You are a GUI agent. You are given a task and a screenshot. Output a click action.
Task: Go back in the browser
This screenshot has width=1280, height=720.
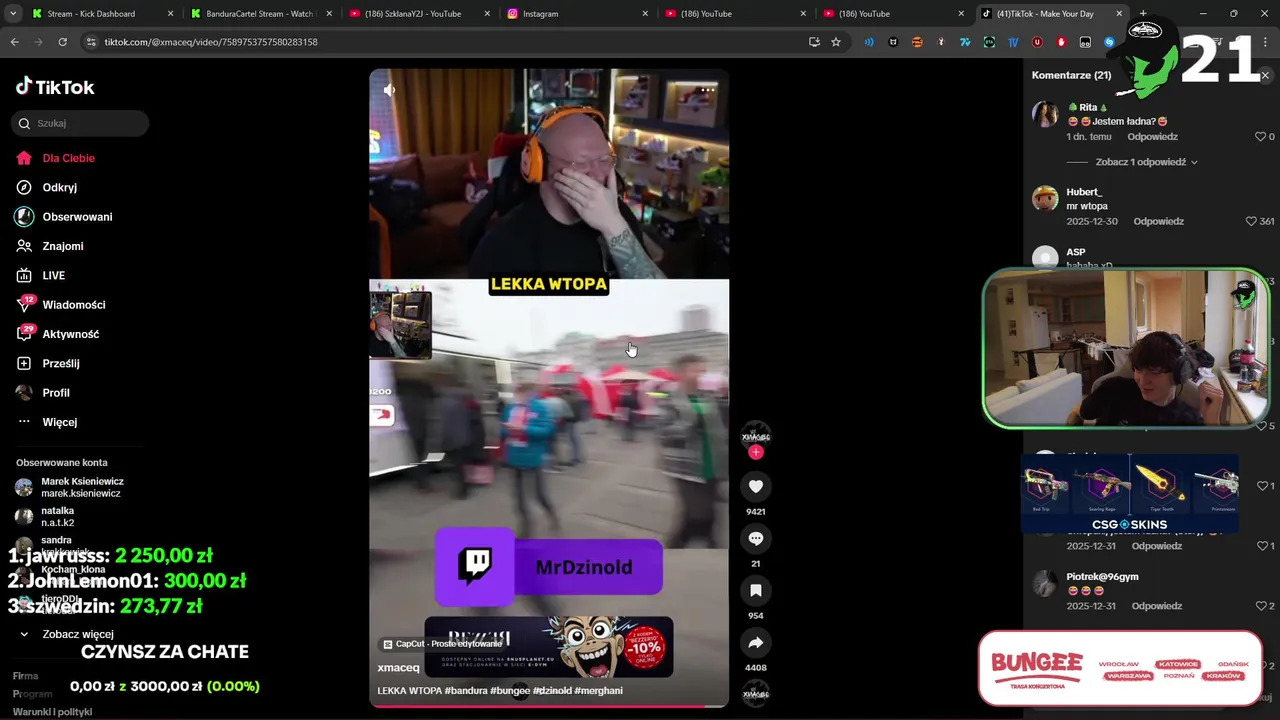14,42
